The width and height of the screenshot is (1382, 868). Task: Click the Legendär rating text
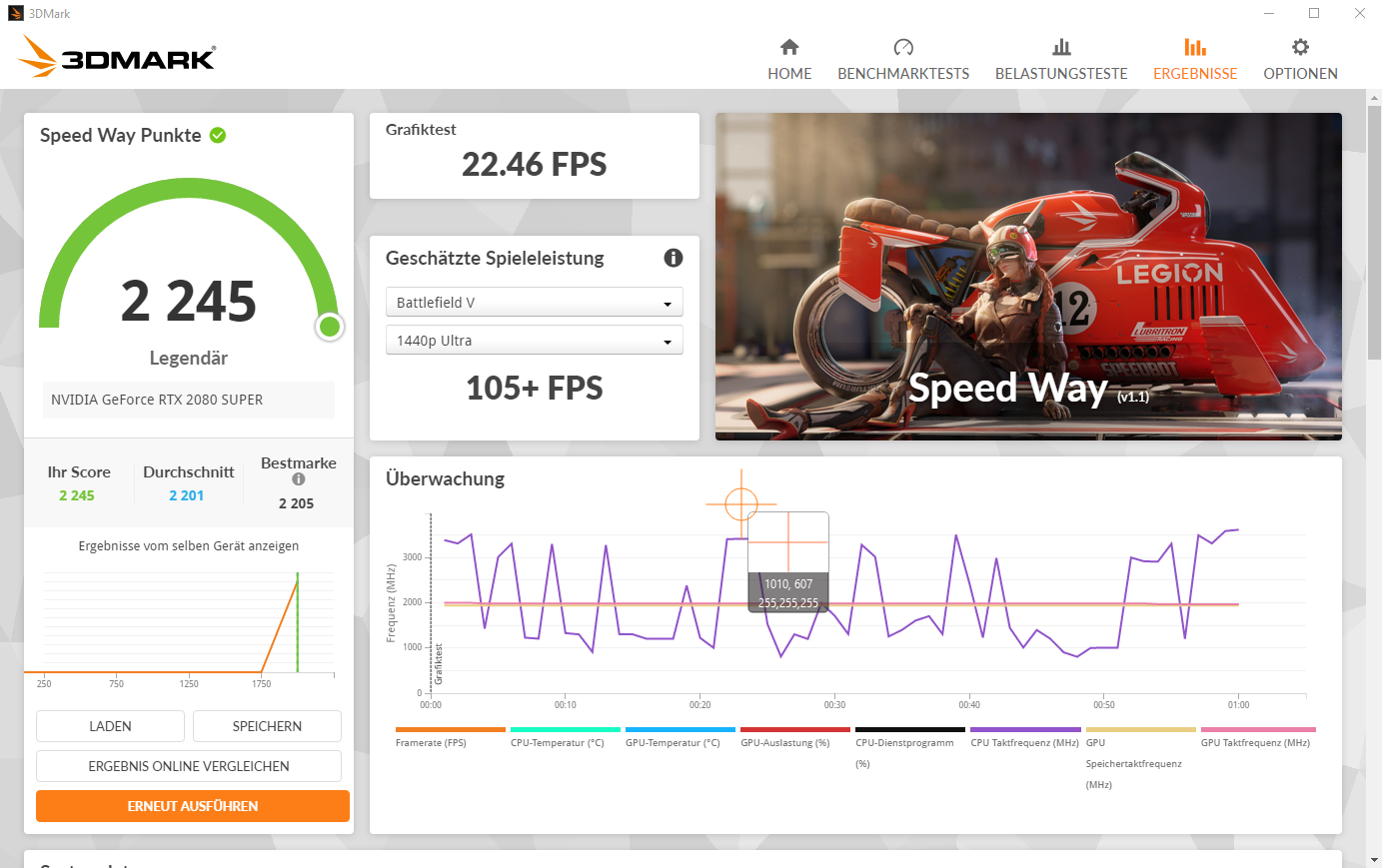coord(189,358)
